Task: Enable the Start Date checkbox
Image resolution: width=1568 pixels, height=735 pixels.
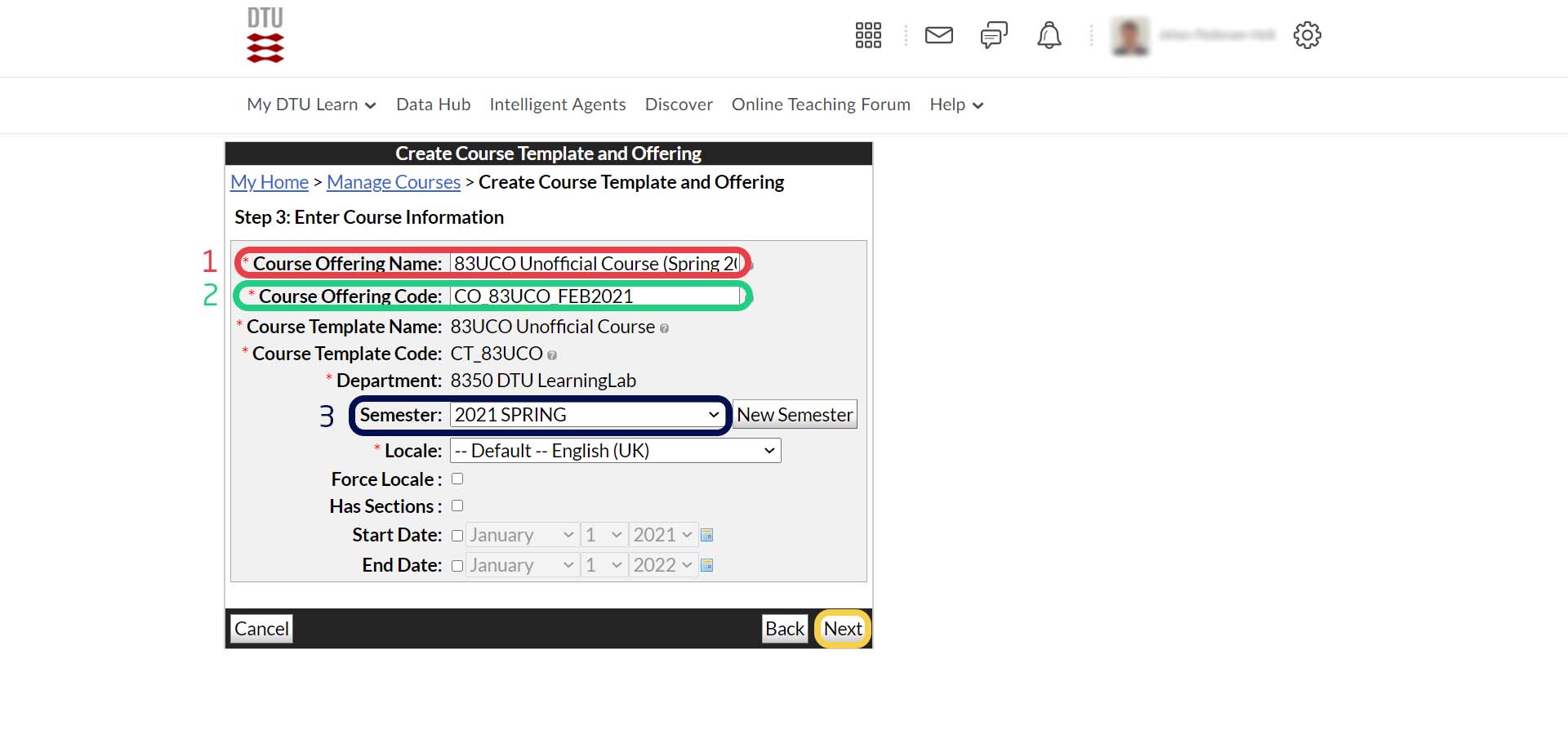Action: click(457, 536)
